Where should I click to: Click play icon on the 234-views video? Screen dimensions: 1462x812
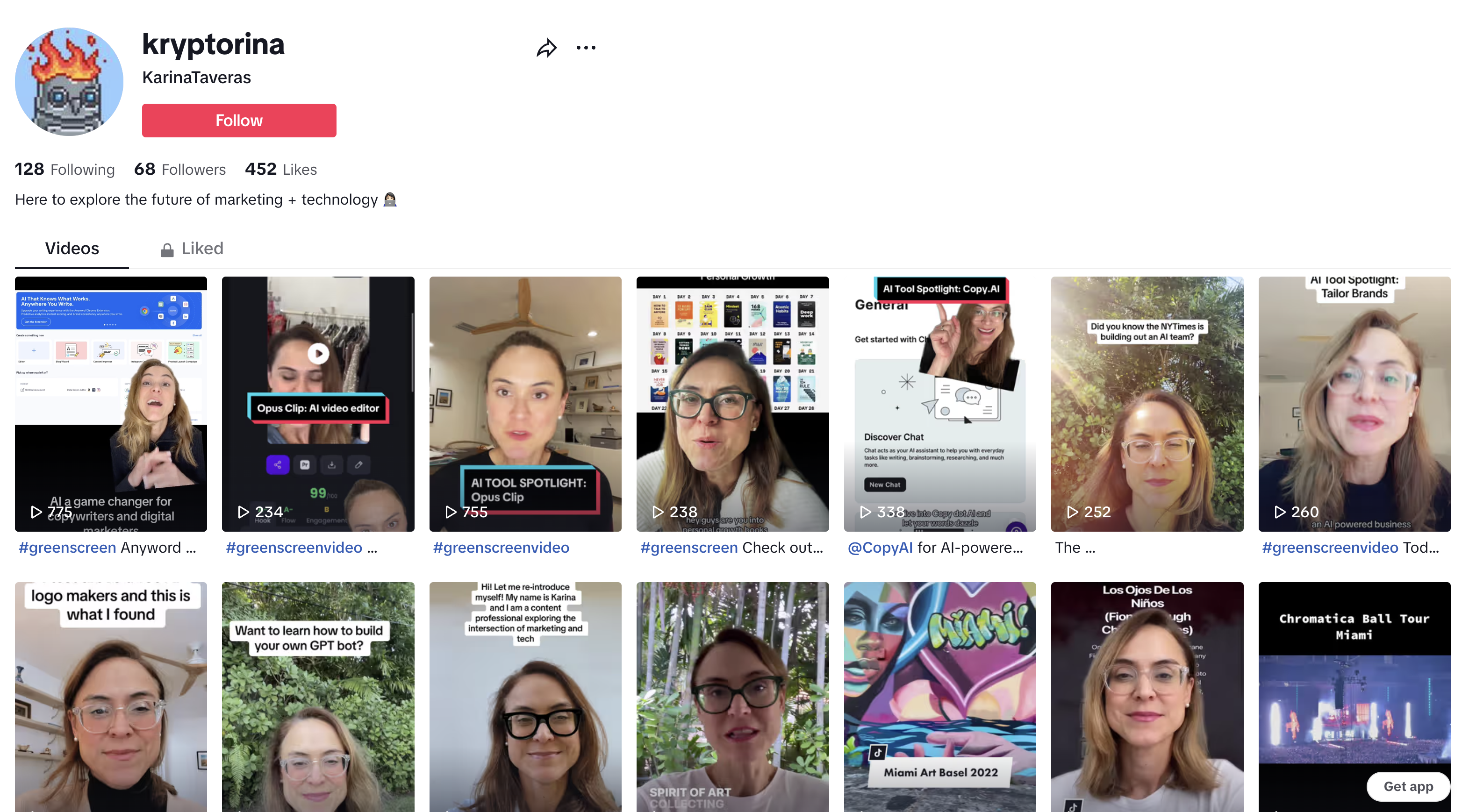point(244,512)
